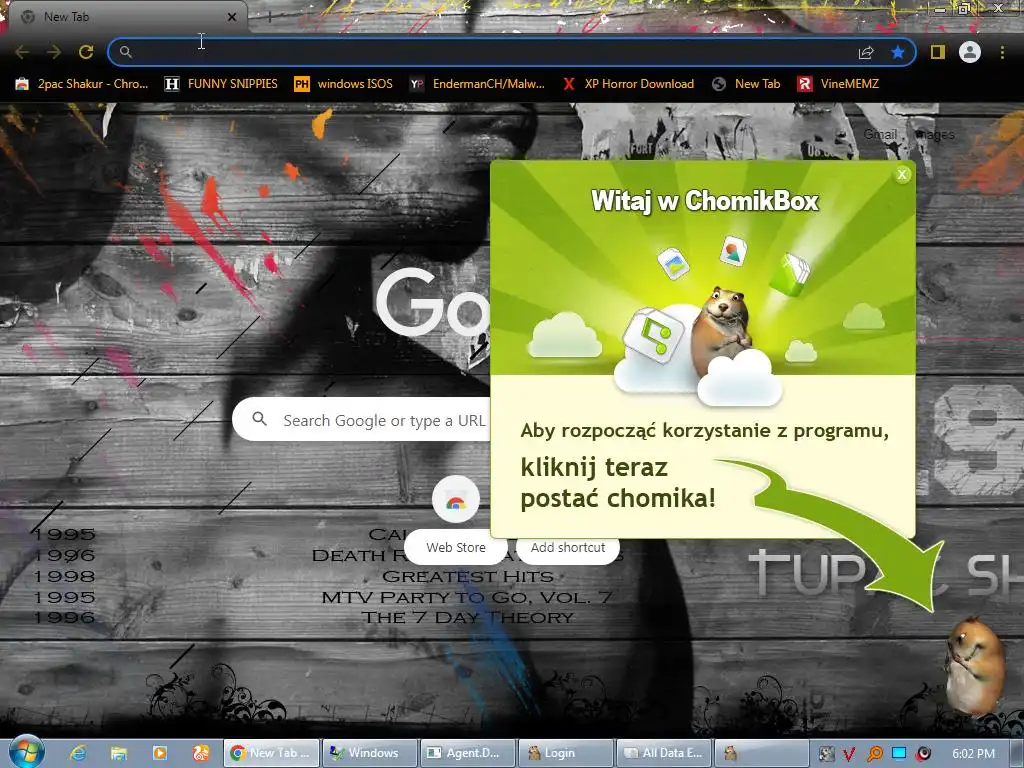Open the Chrome profile avatar menu
The width and height of the screenshot is (1024, 768).
tap(970, 52)
